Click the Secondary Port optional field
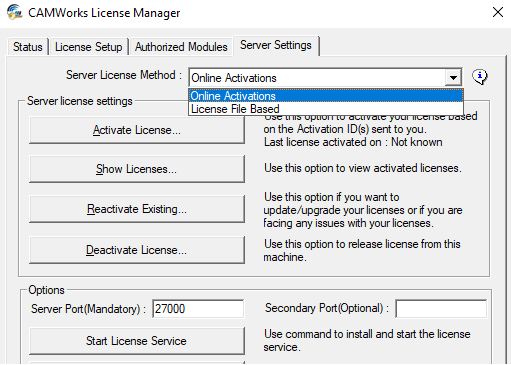The height and width of the screenshot is (365, 511). [x=441, y=309]
